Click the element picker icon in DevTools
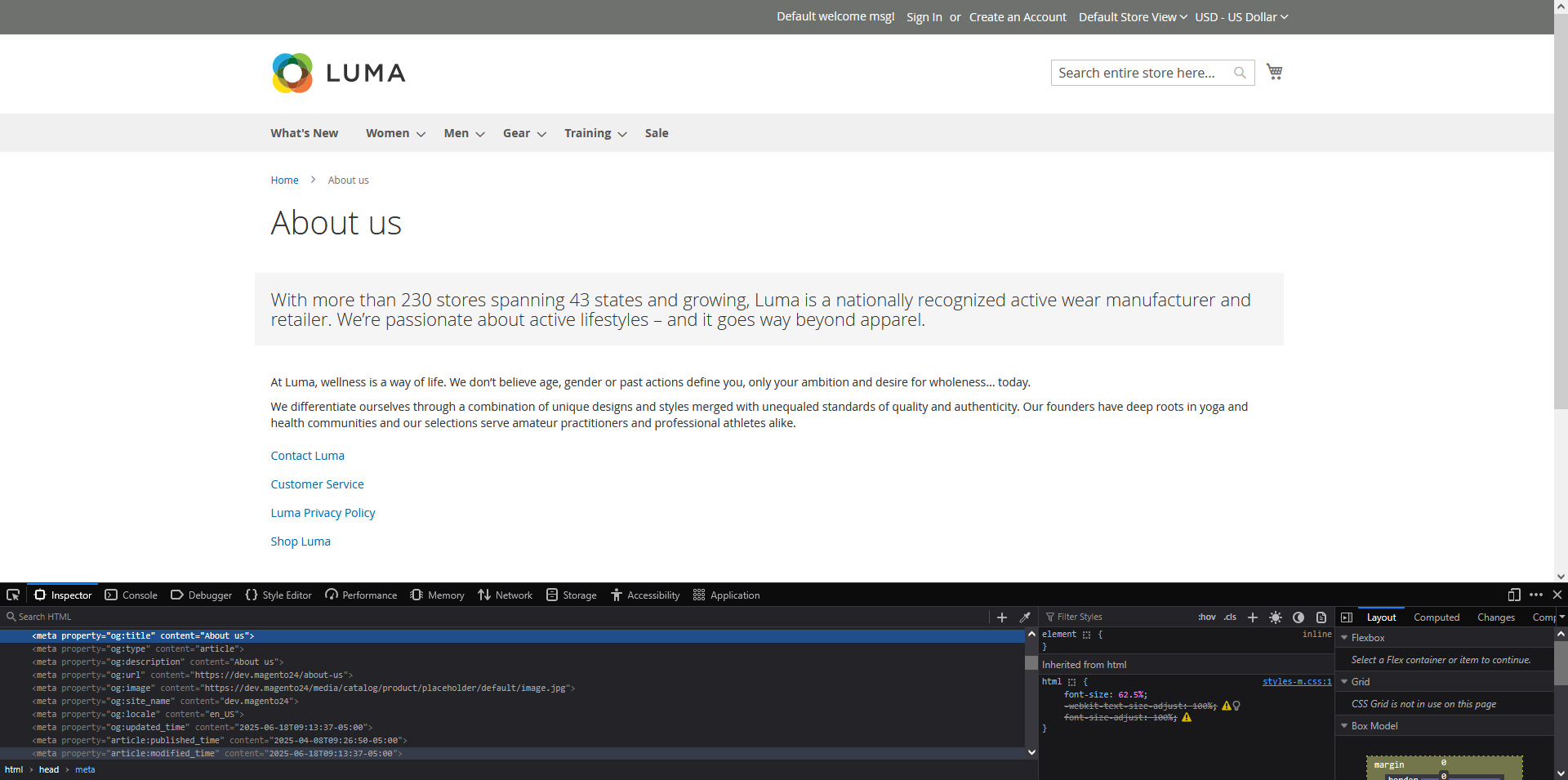Screen dimensions: 1568x780 (13, 595)
